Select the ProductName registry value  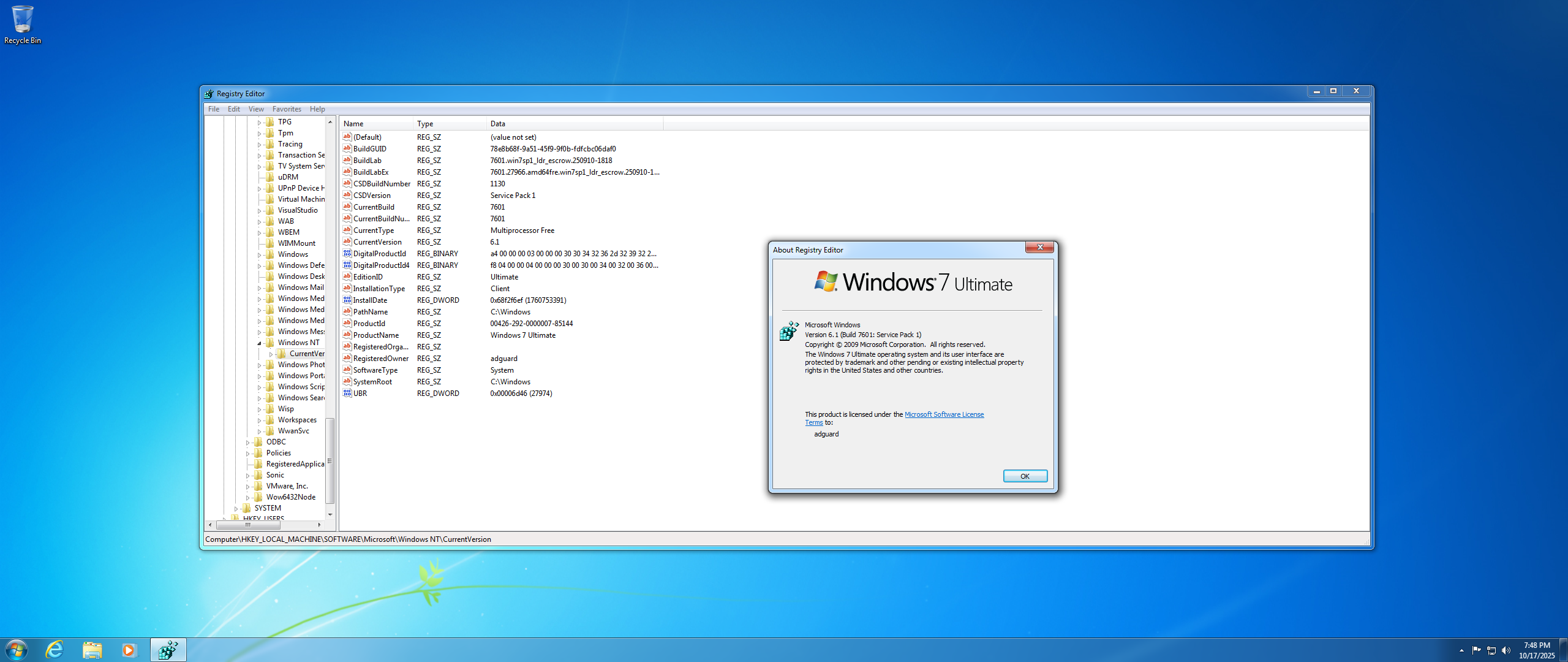[376, 335]
